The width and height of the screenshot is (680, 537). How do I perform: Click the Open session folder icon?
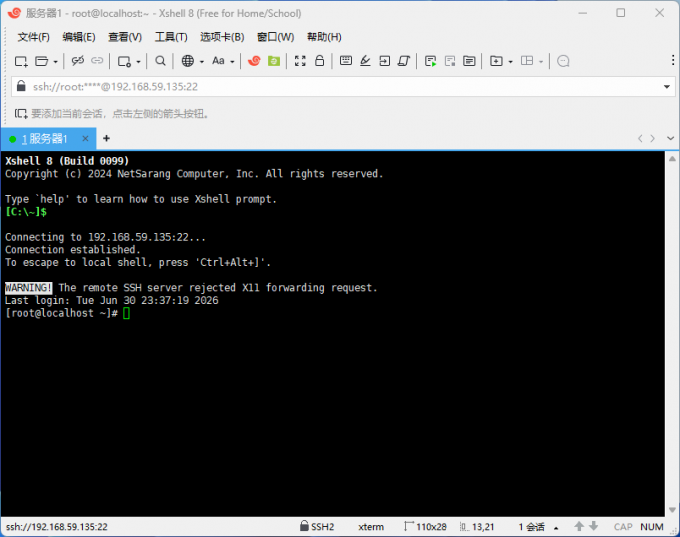click(41, 61)
